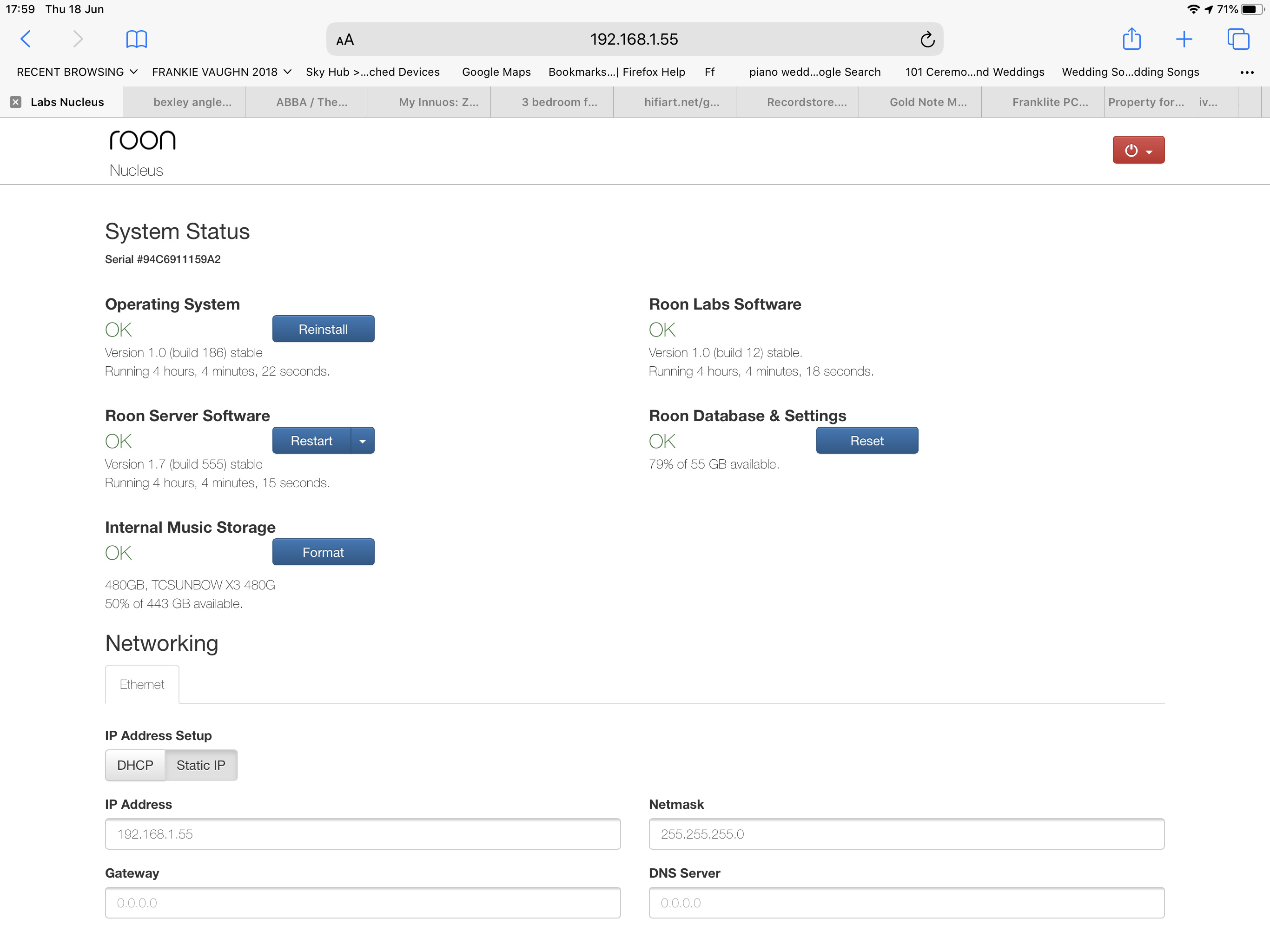1270x952 pixels.
Task: Show all tabs overview icon
Action: (1238, 39)
